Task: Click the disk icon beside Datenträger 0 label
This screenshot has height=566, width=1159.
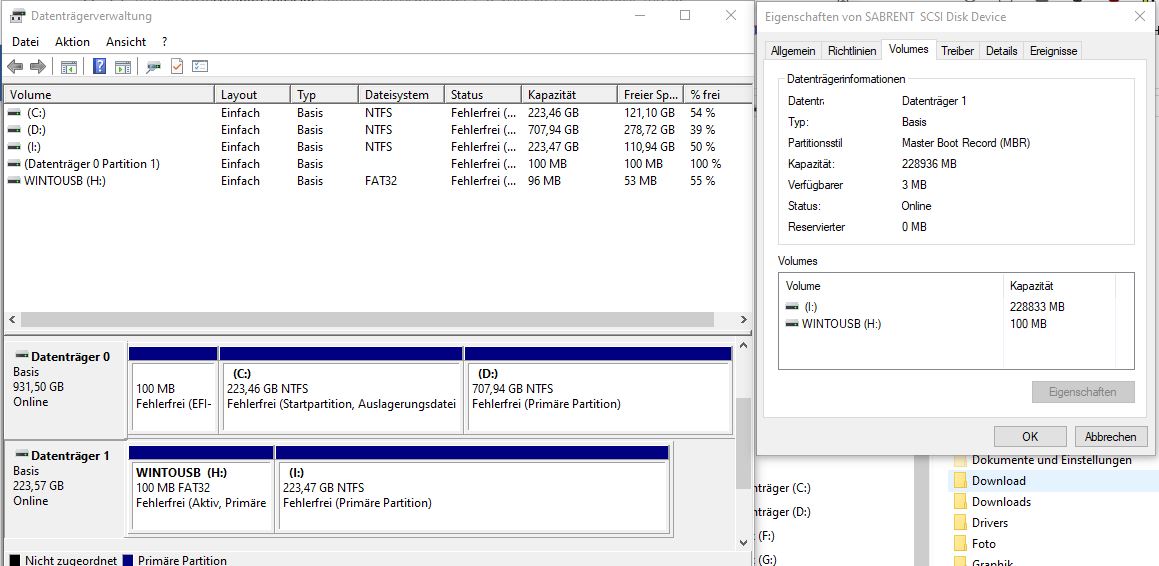Action: (21, 356)
